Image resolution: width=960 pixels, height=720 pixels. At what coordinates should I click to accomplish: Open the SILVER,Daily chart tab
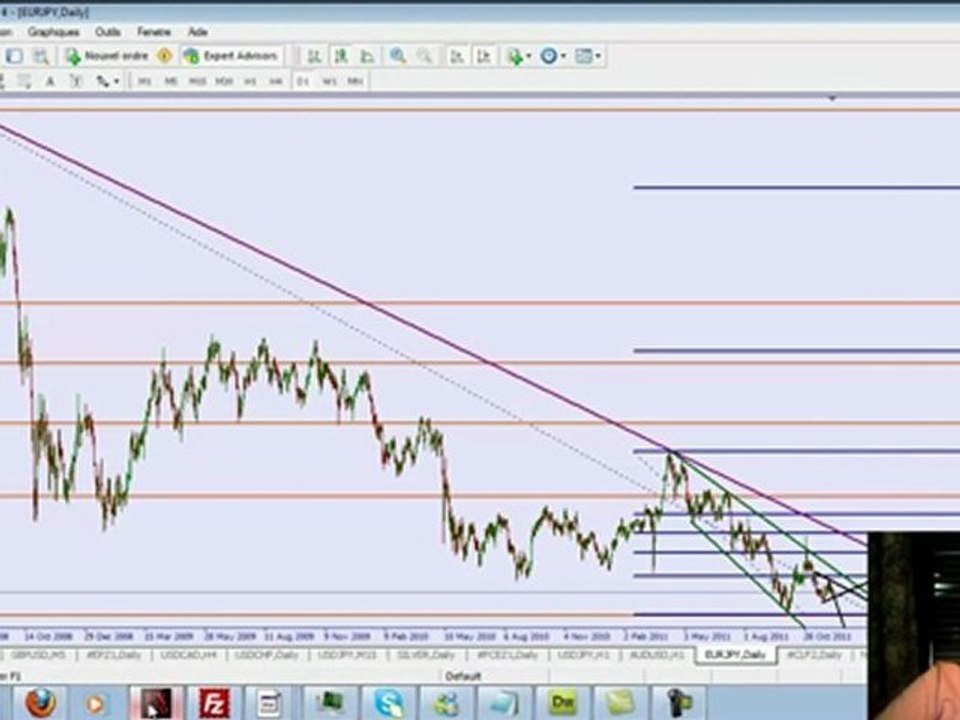[x=426, y=655]
